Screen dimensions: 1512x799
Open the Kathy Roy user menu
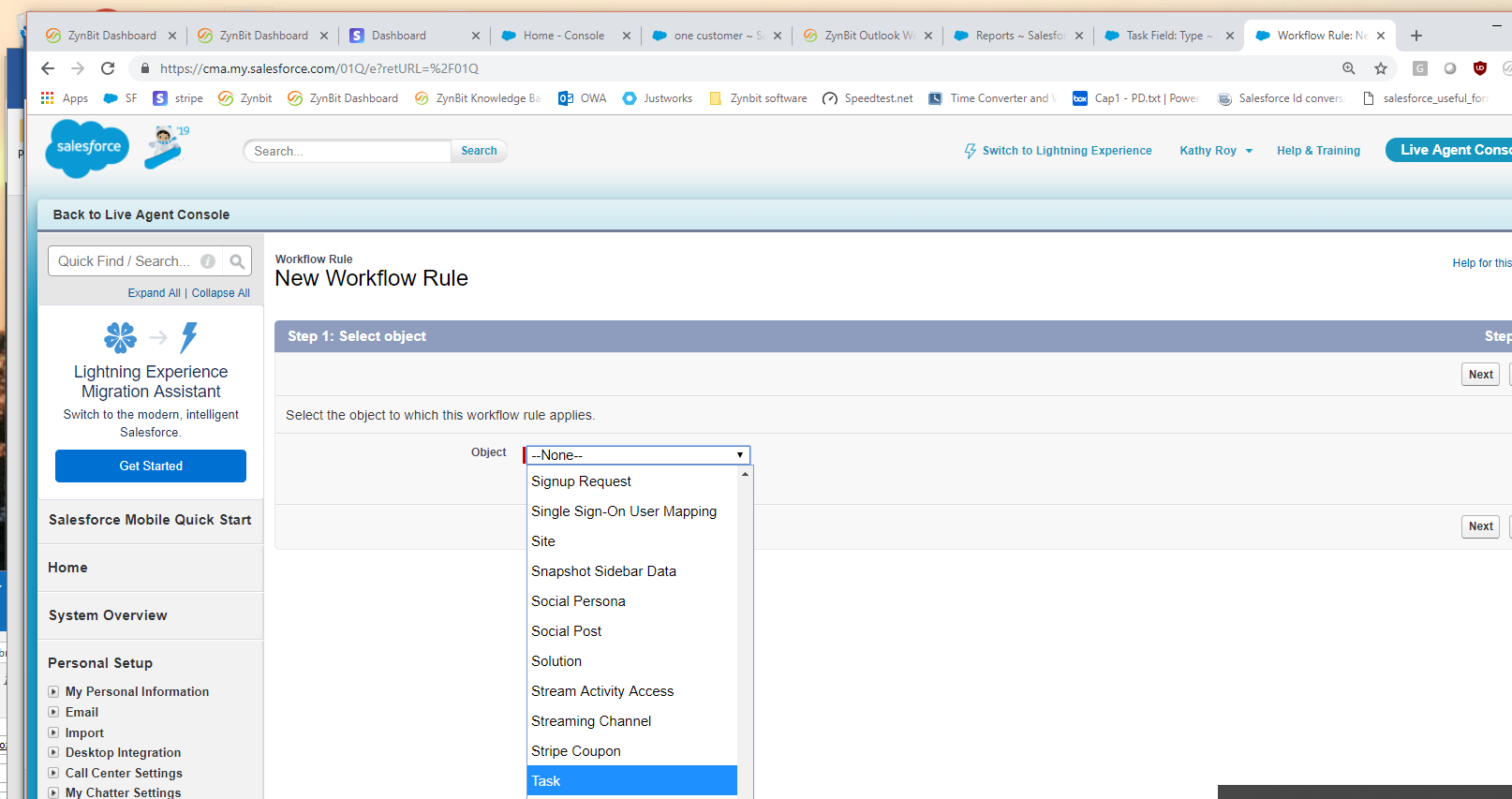point(1216,151)
